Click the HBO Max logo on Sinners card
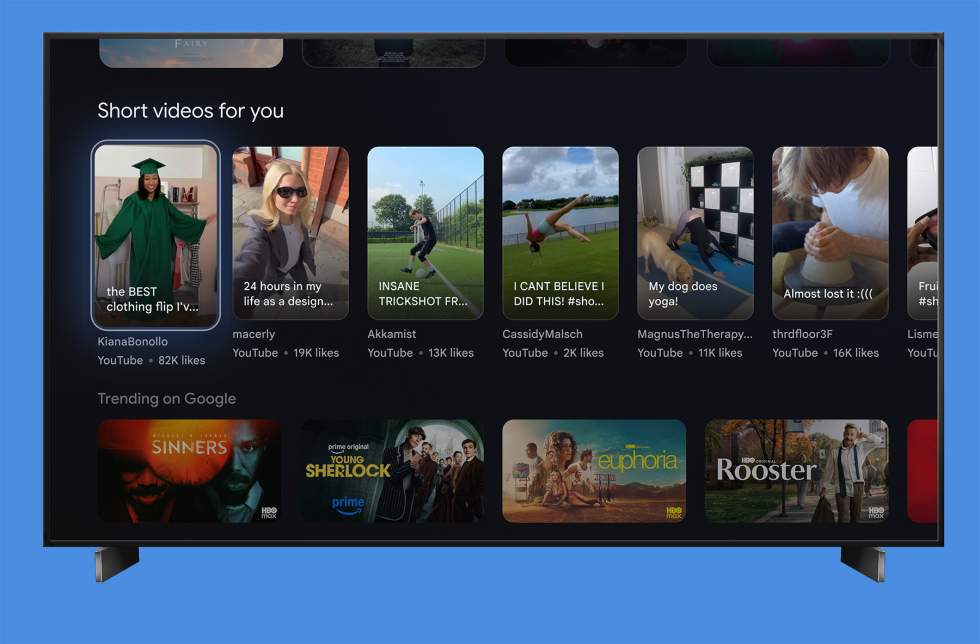980x644 pixels. (x=269, y=513)
